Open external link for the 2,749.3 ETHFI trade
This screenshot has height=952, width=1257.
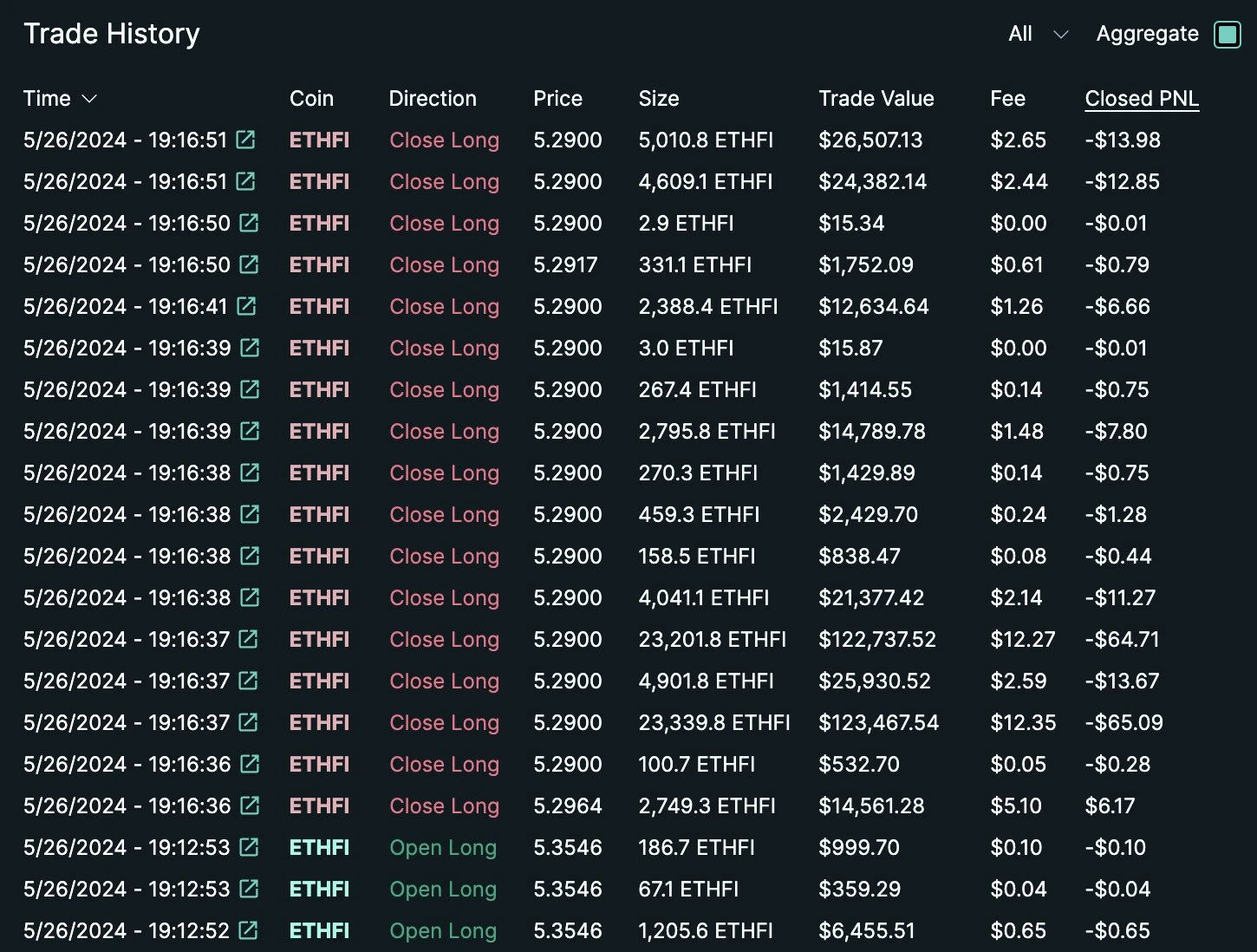[250, 805]
